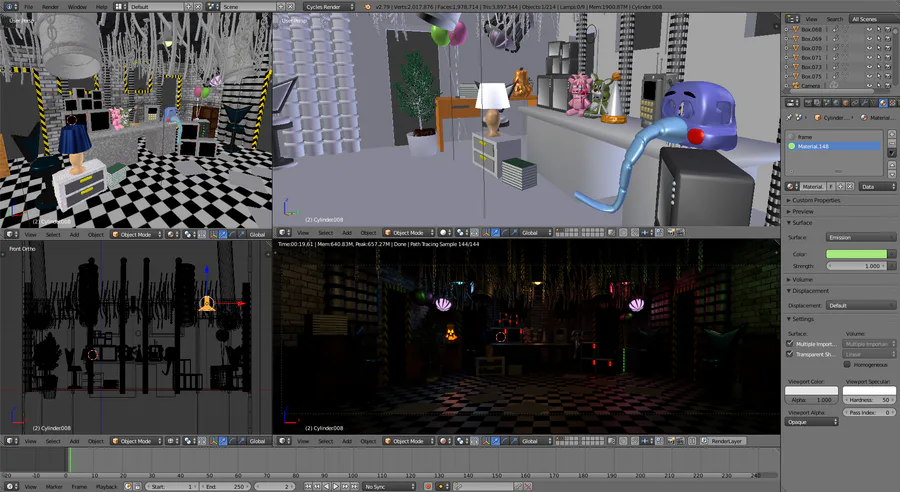Open the Constraints properties tab
The image size is (900, 492).
(x=855, y=103)
